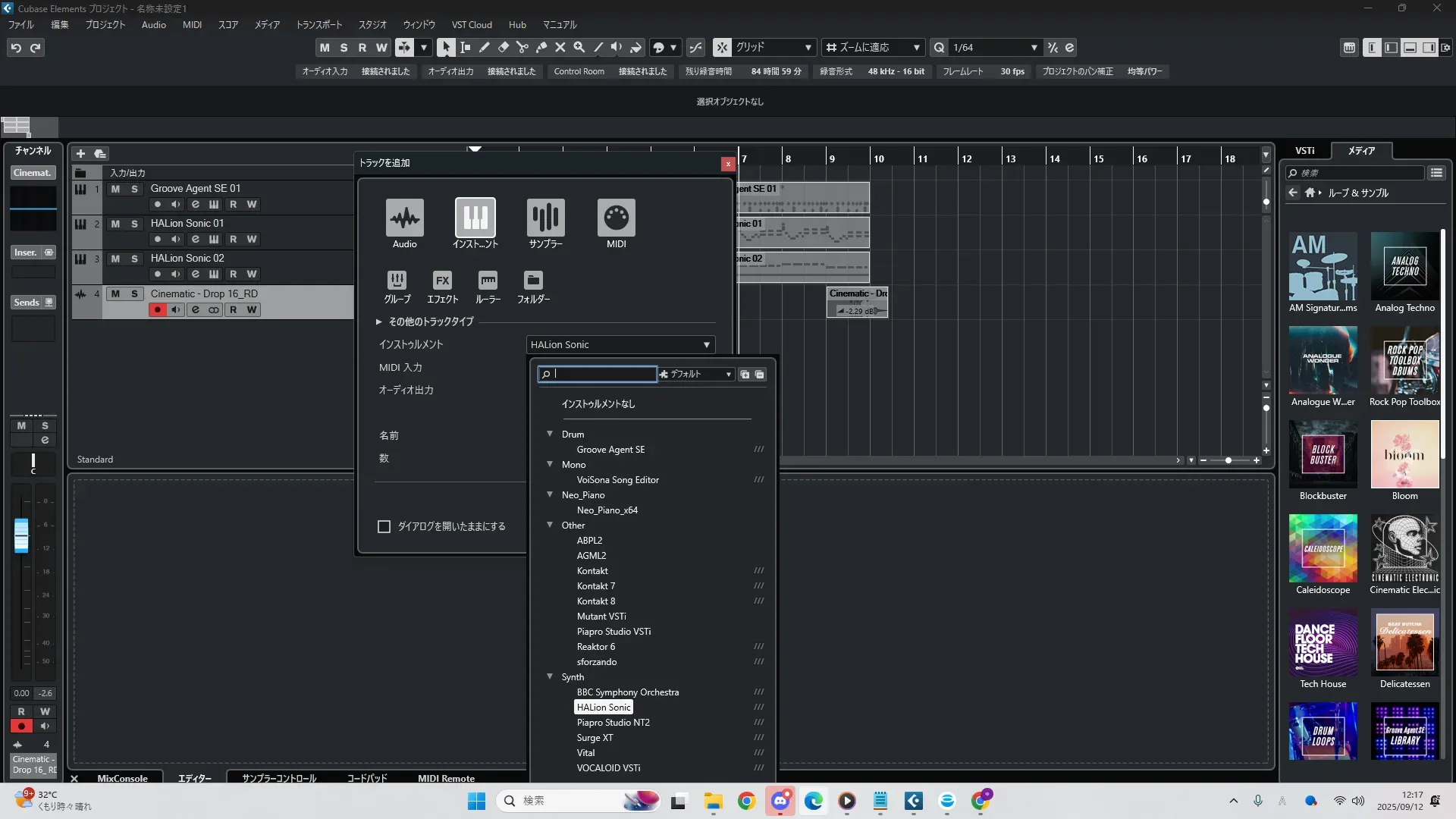Collapse the Synth instrument category

550,676
